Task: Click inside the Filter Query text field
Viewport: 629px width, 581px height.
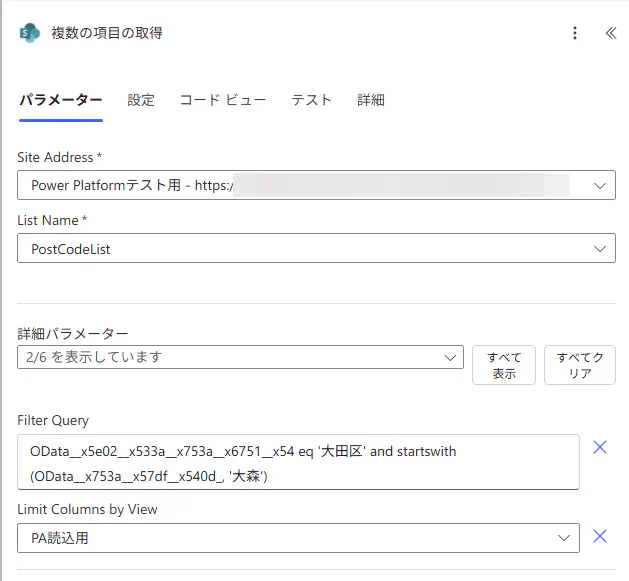Action: 298,462
